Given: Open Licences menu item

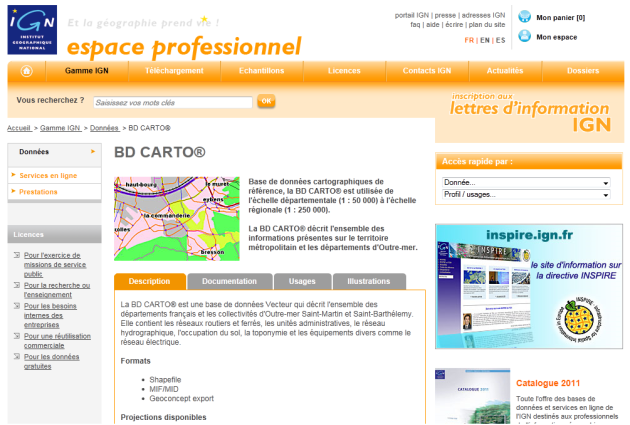Looking at the screenshot, I should [344, 71].
